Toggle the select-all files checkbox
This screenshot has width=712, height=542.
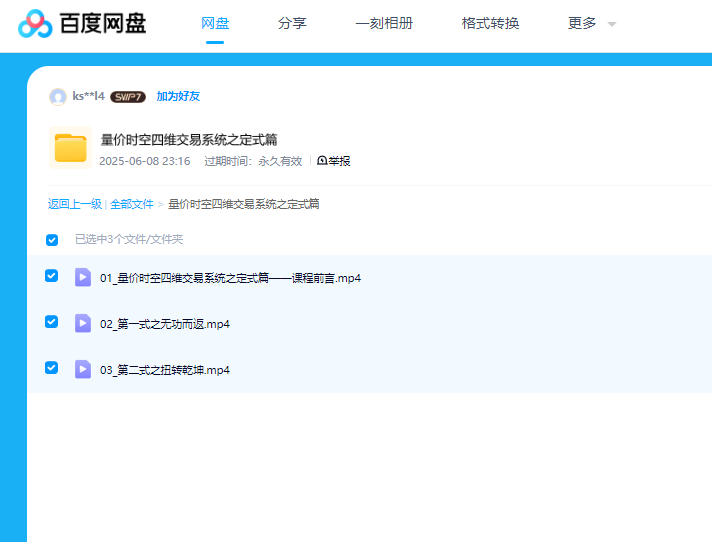click(52, 240)
